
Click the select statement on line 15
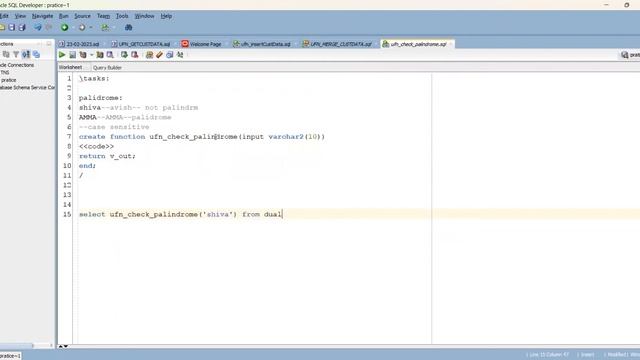(x=180, y=214)
